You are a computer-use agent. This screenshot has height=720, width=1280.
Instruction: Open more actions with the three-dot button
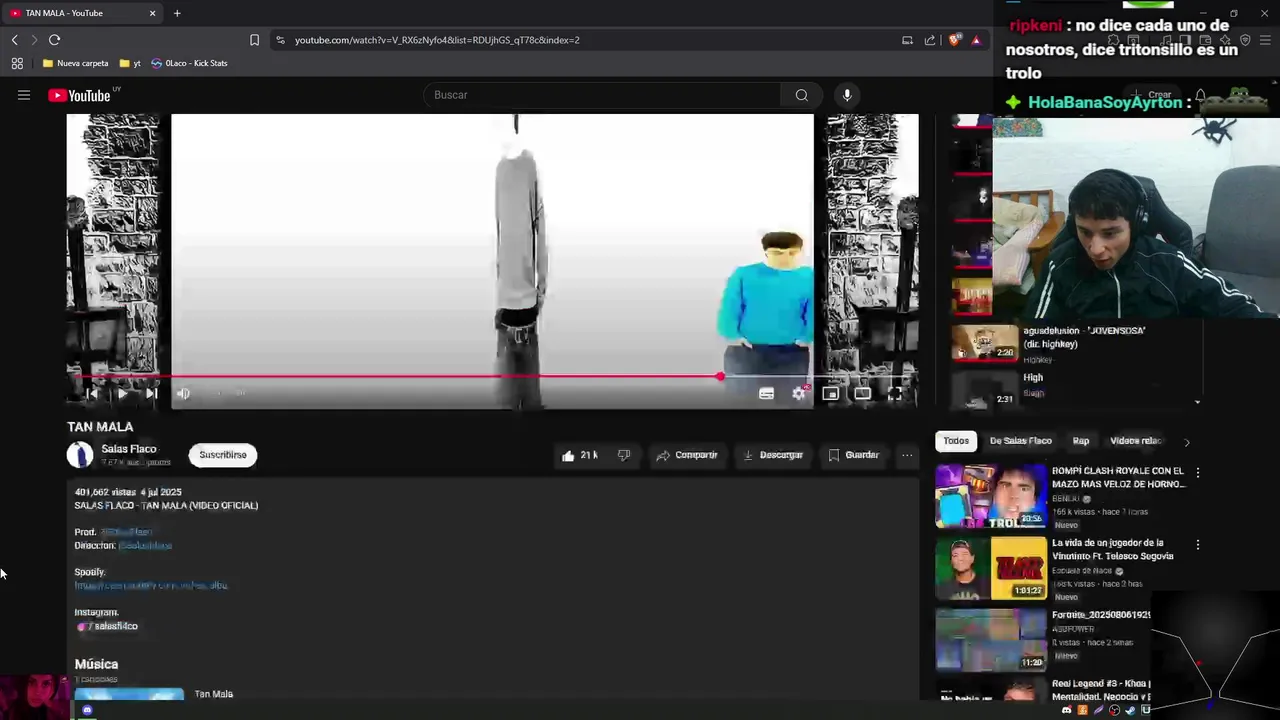click(x=907, y=455)
